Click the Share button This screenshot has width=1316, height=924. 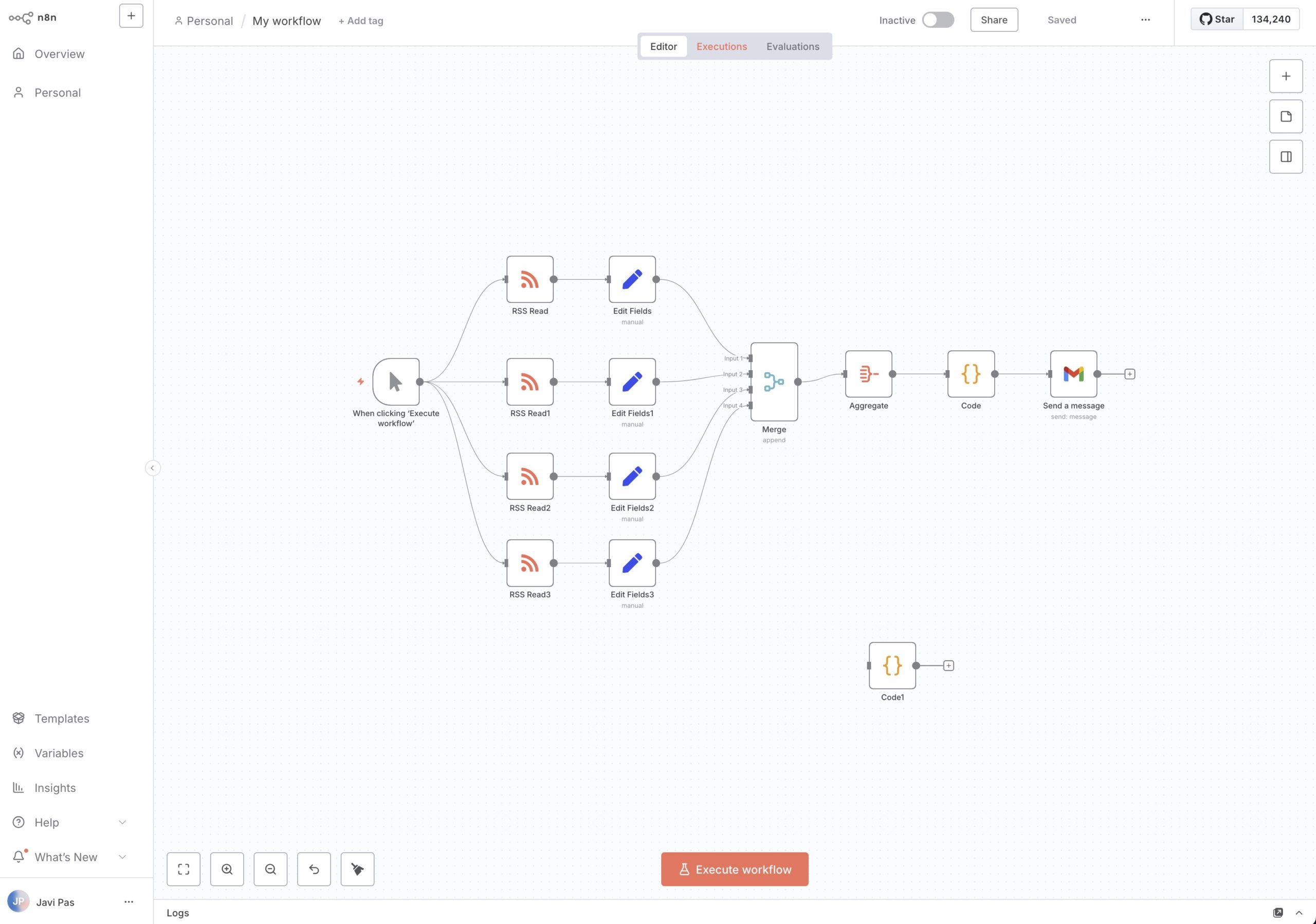click(993, 20)
